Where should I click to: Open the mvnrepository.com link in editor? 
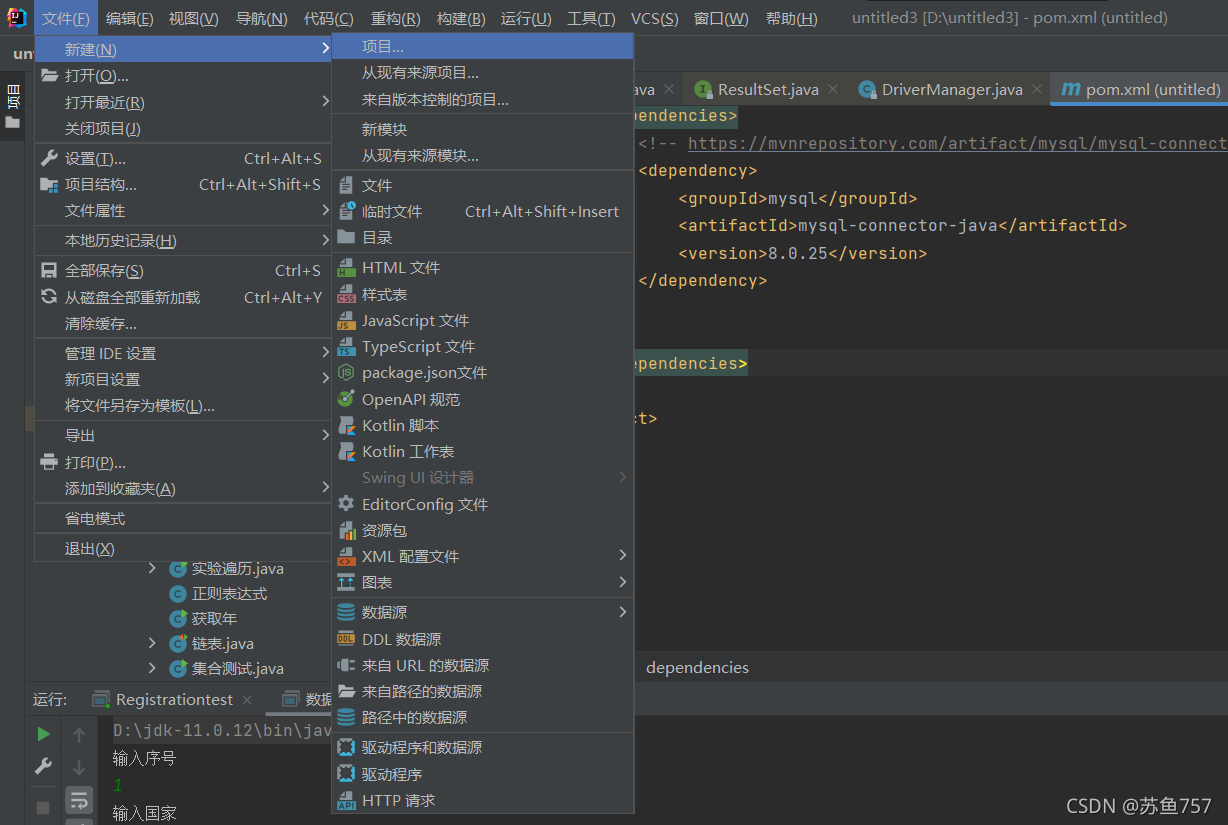pyautogui.click(x=957, y=144)
